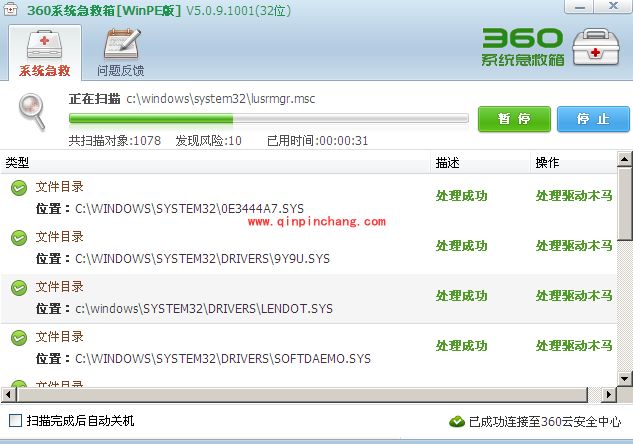Click the vertical scrollbar up arrow
Screen dimensions: 633x444
tap(625, 159)
